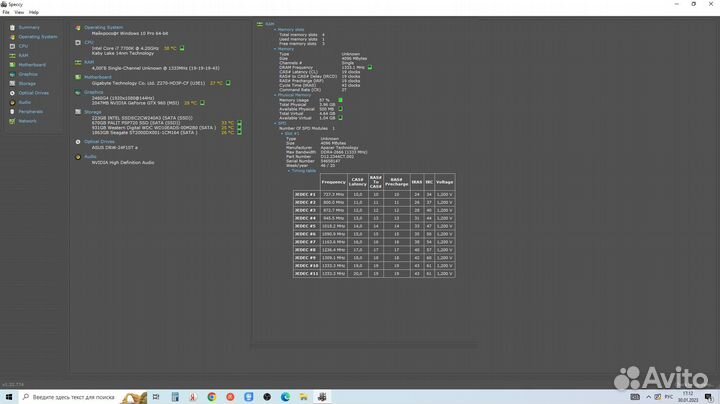
Task: Click the Audio speaker icon in sidebar
Action: point(12,102)
